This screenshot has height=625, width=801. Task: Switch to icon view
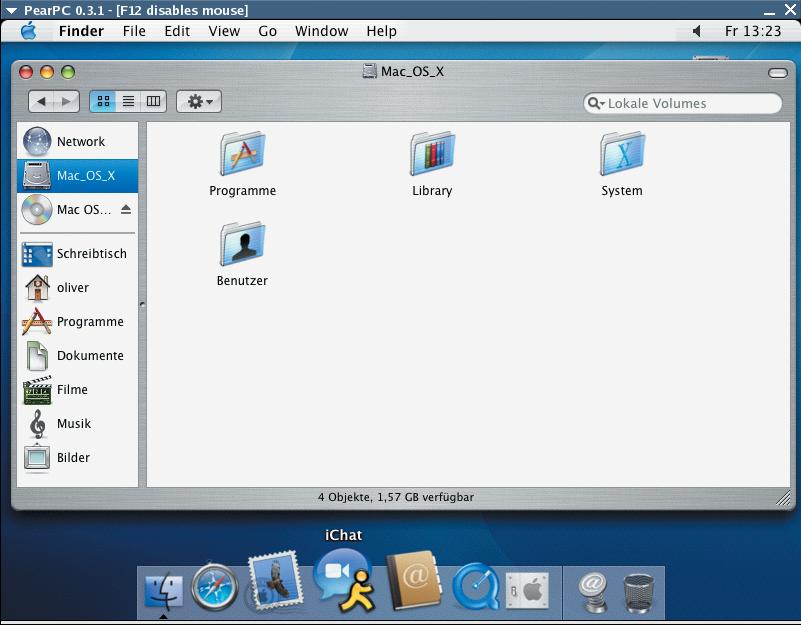[x=103, y=101]
